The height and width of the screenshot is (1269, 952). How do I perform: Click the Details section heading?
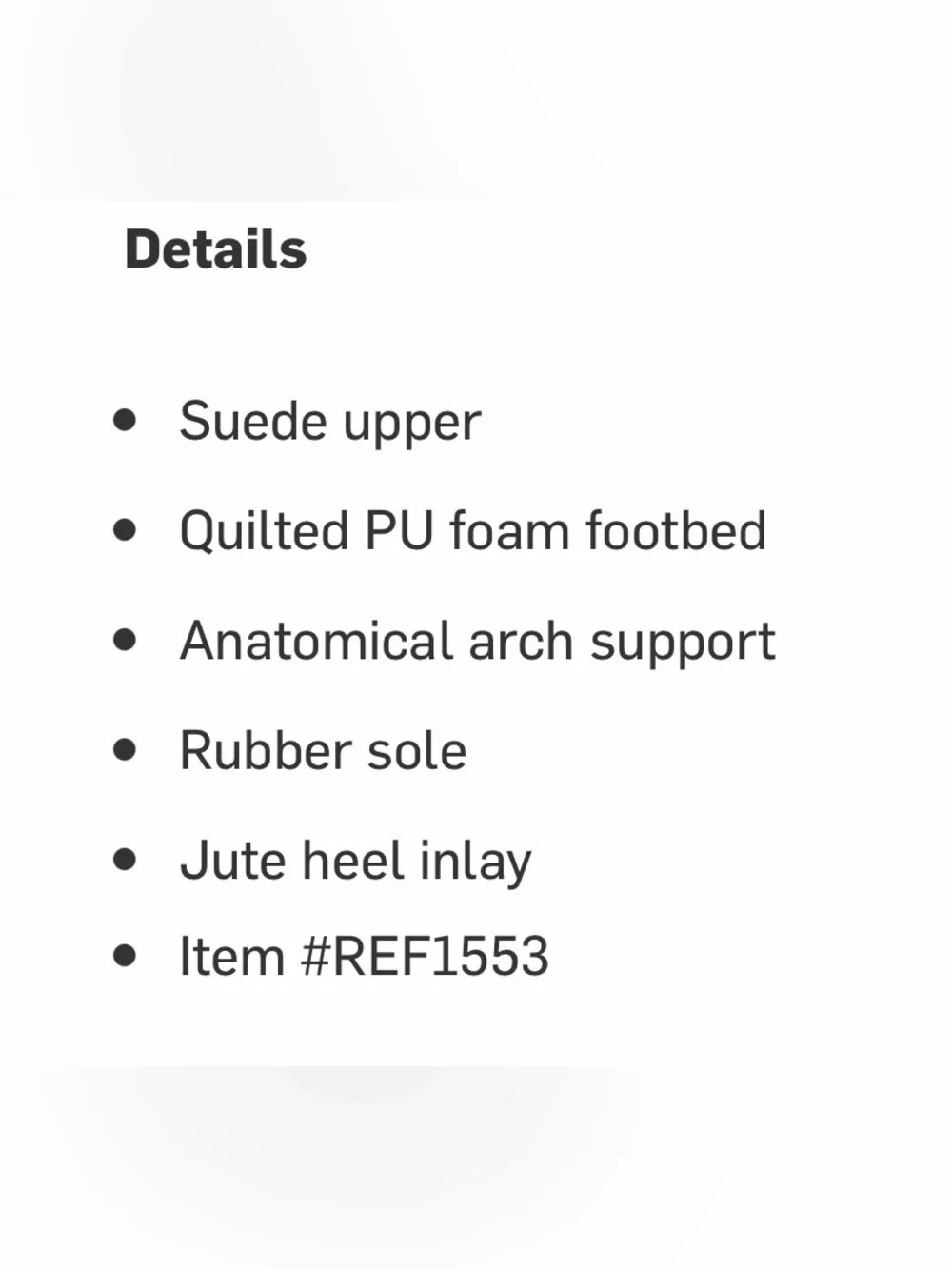tap(216, 249)
